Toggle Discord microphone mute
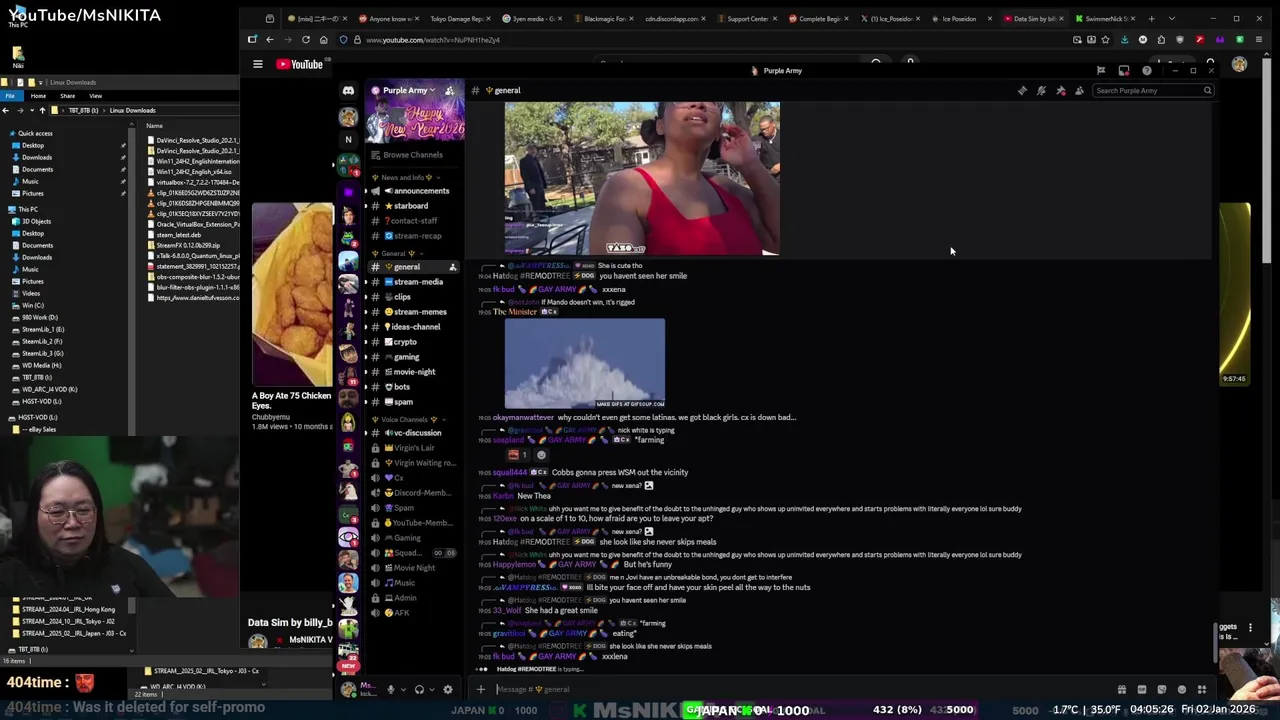Viewport: 1280px width, 720px height. tap(391, 689)
